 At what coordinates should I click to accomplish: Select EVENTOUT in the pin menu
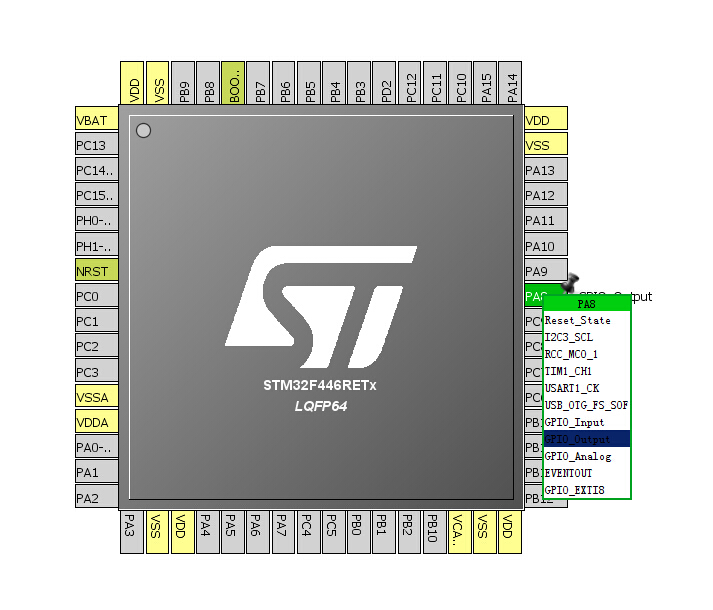[x=587, y=473]
